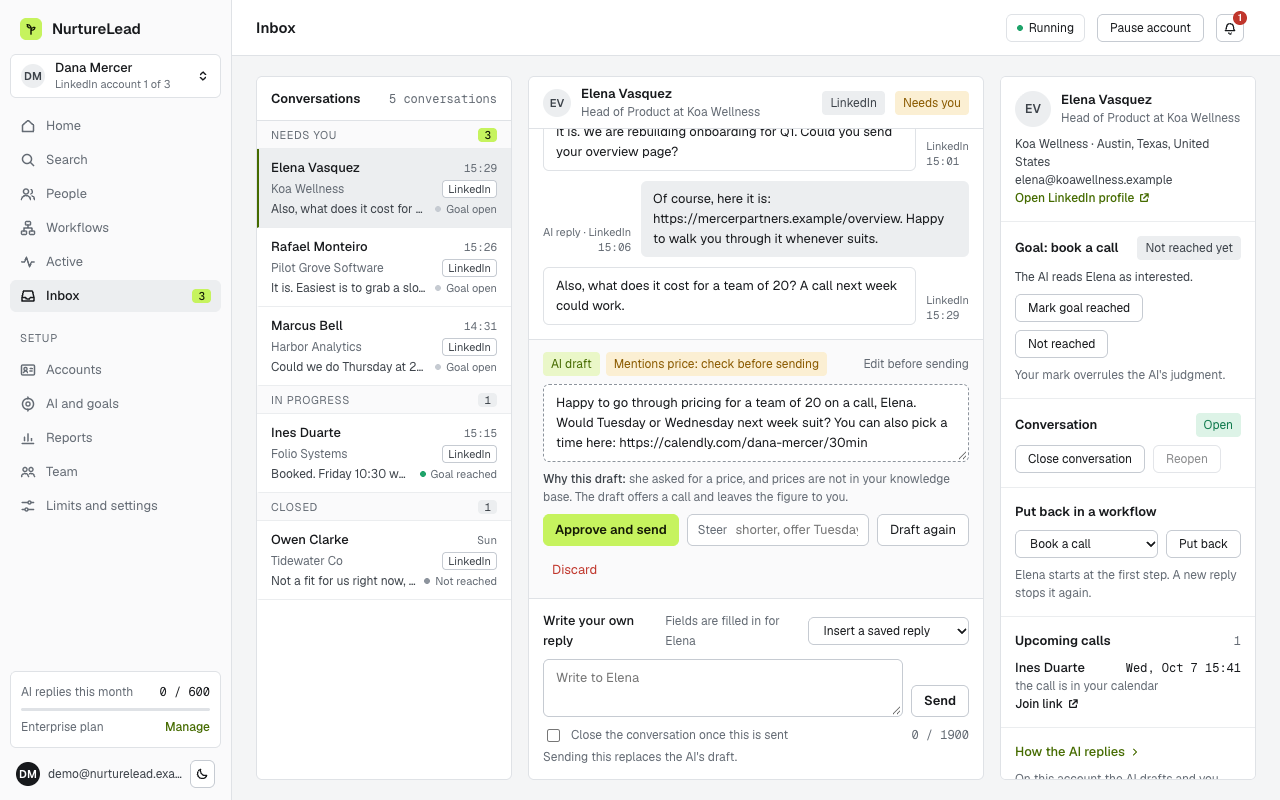Send your own reply
The width and height of the screenshot is (1280, 800).
940,701
